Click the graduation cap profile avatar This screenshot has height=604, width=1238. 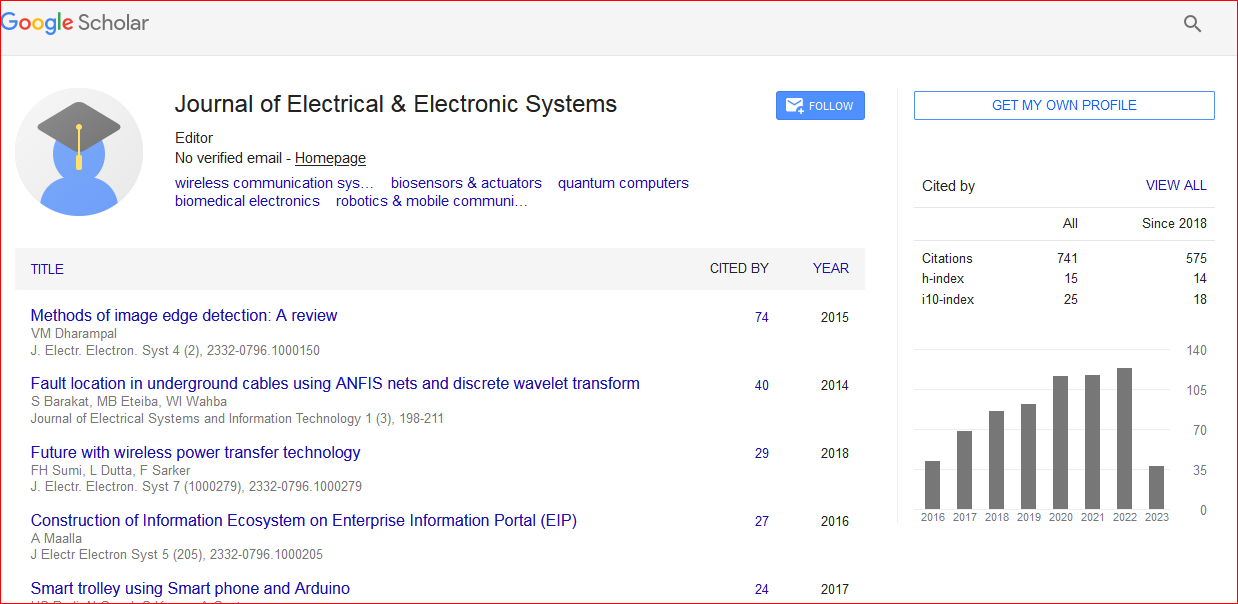79,152
